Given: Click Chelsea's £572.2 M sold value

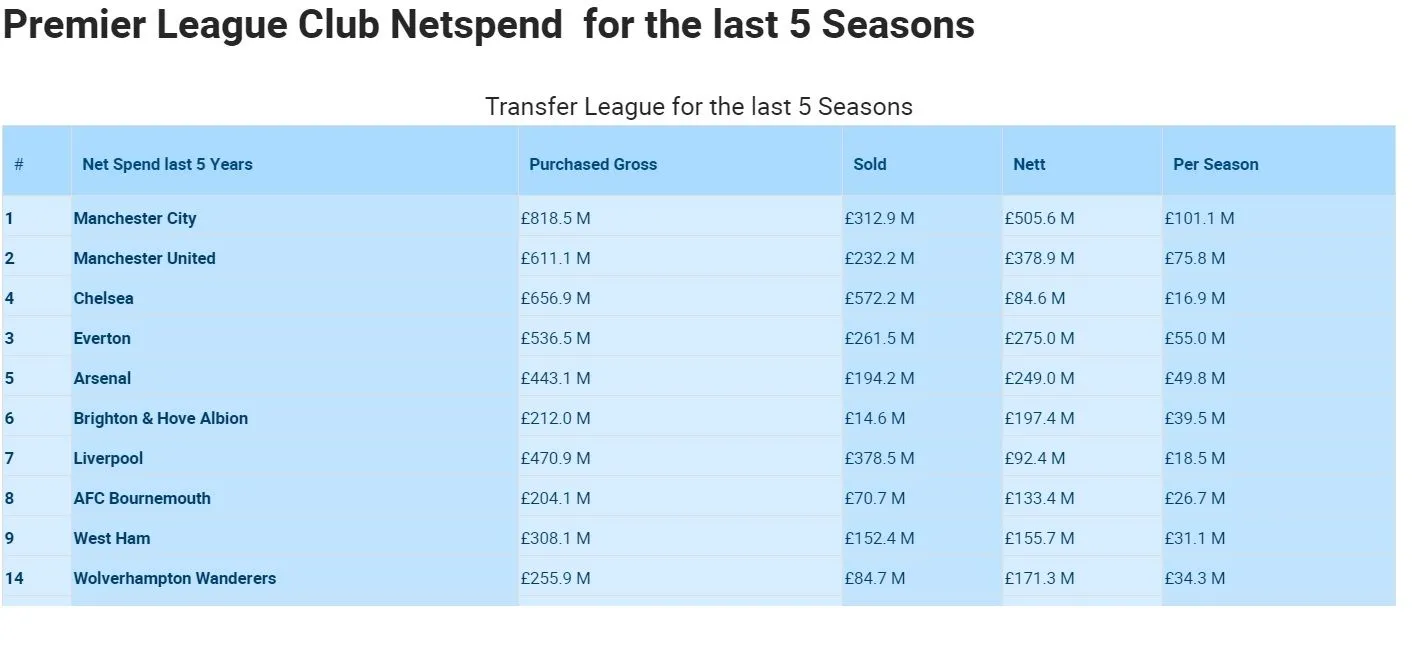Looking at the screenshot, I should click(879, 298).
